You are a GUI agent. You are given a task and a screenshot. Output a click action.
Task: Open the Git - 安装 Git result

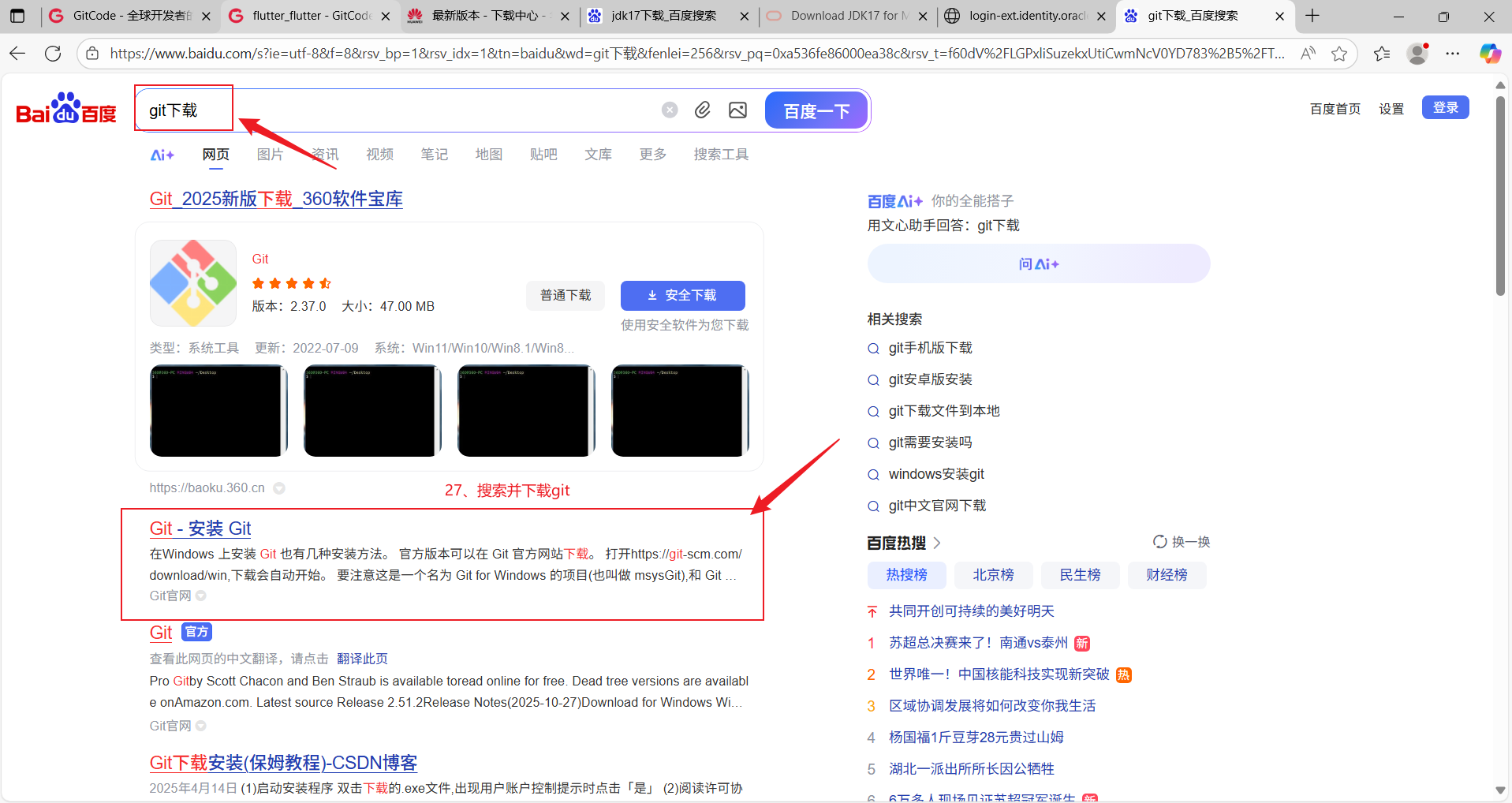pyautogui.click(x=200, y=528)
